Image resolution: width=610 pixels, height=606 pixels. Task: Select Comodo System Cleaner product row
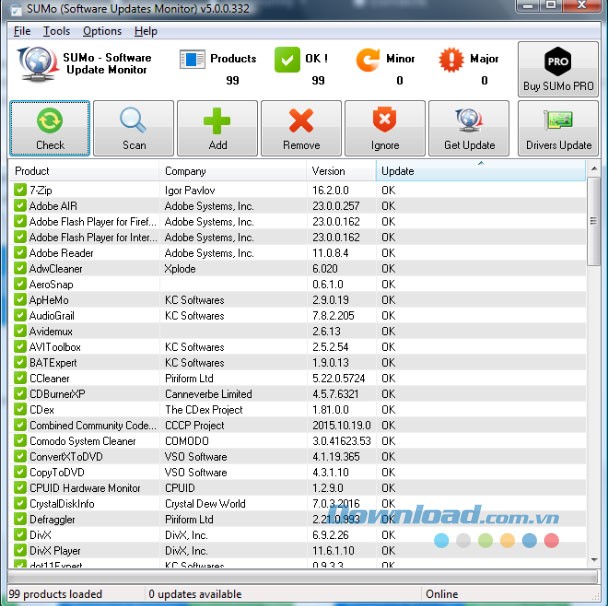[x=298, y=441]
